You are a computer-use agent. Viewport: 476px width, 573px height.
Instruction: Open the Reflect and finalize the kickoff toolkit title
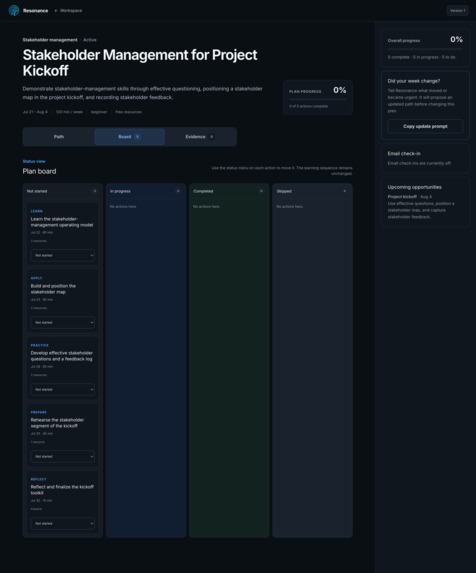point(62,490)
